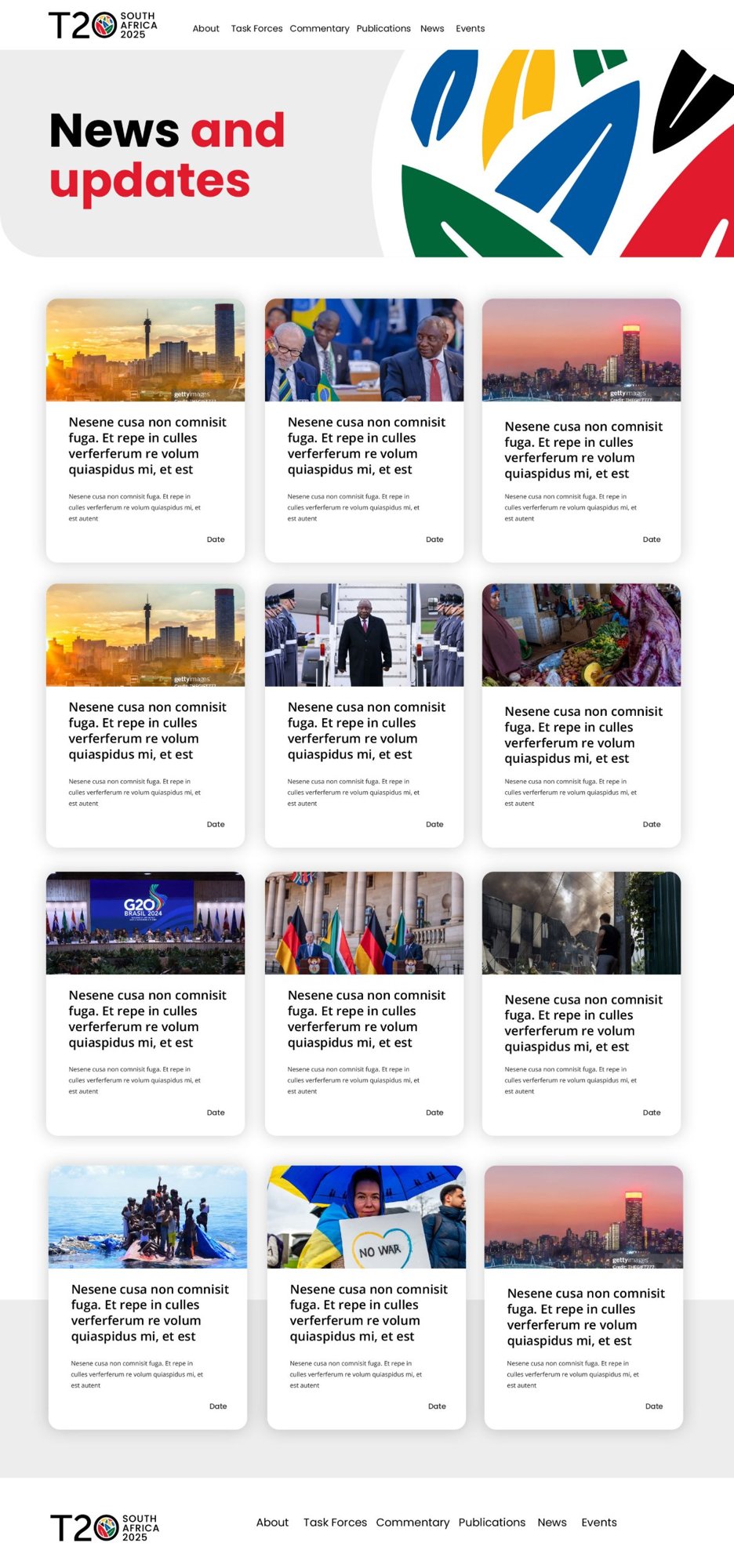Open the last-row dusk pink skyline thumbnail
734x1568 pixels.
click(583, 1217)
